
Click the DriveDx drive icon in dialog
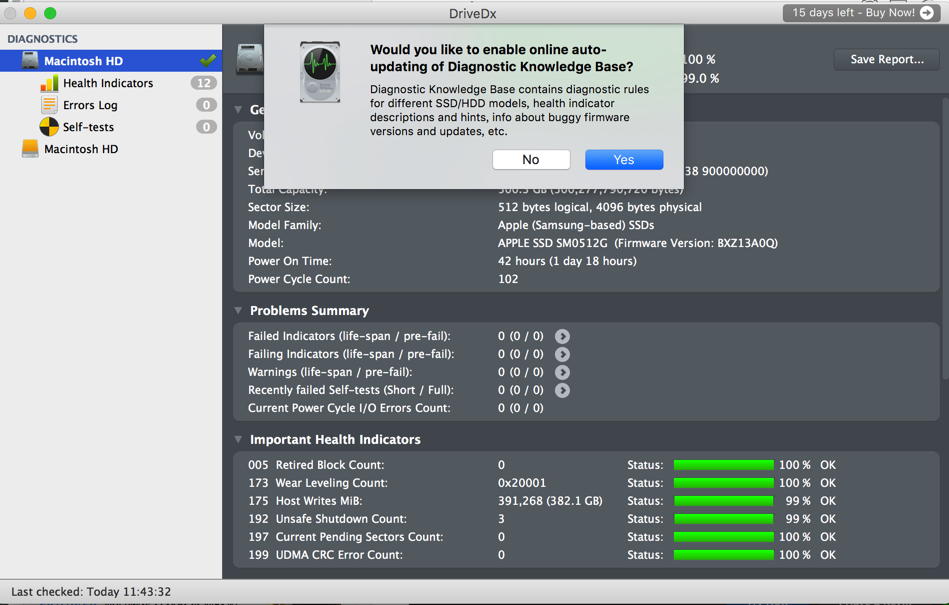coord(320,72)
